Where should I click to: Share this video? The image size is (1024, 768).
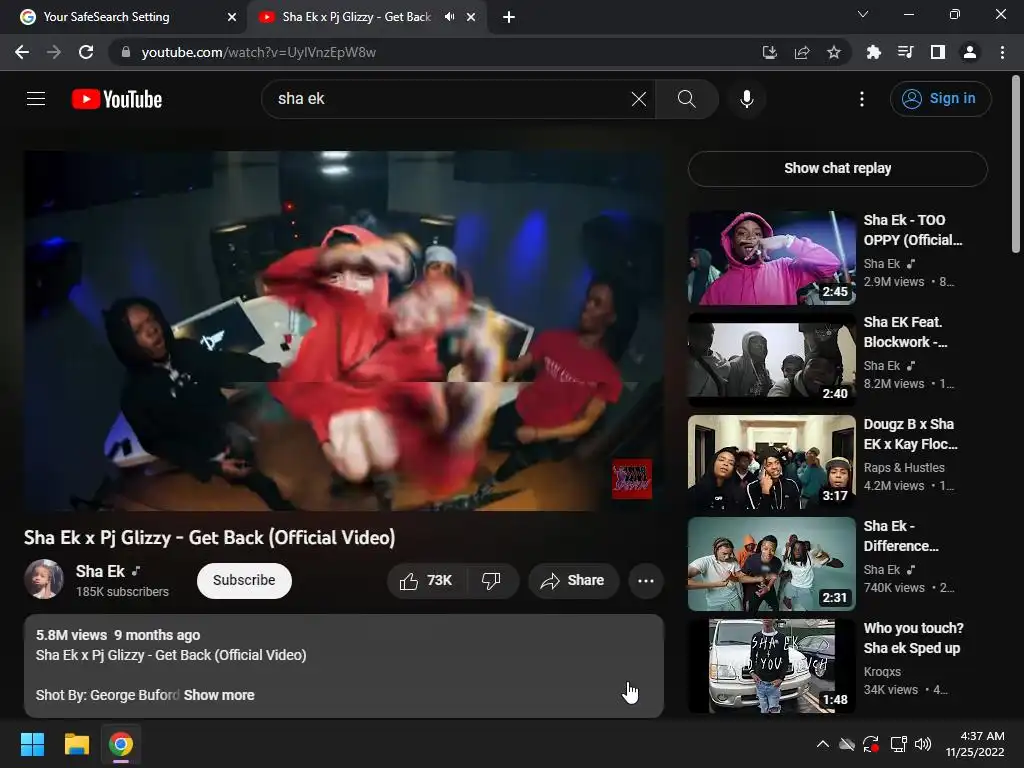pyautogui.click(x=573, y=581)
